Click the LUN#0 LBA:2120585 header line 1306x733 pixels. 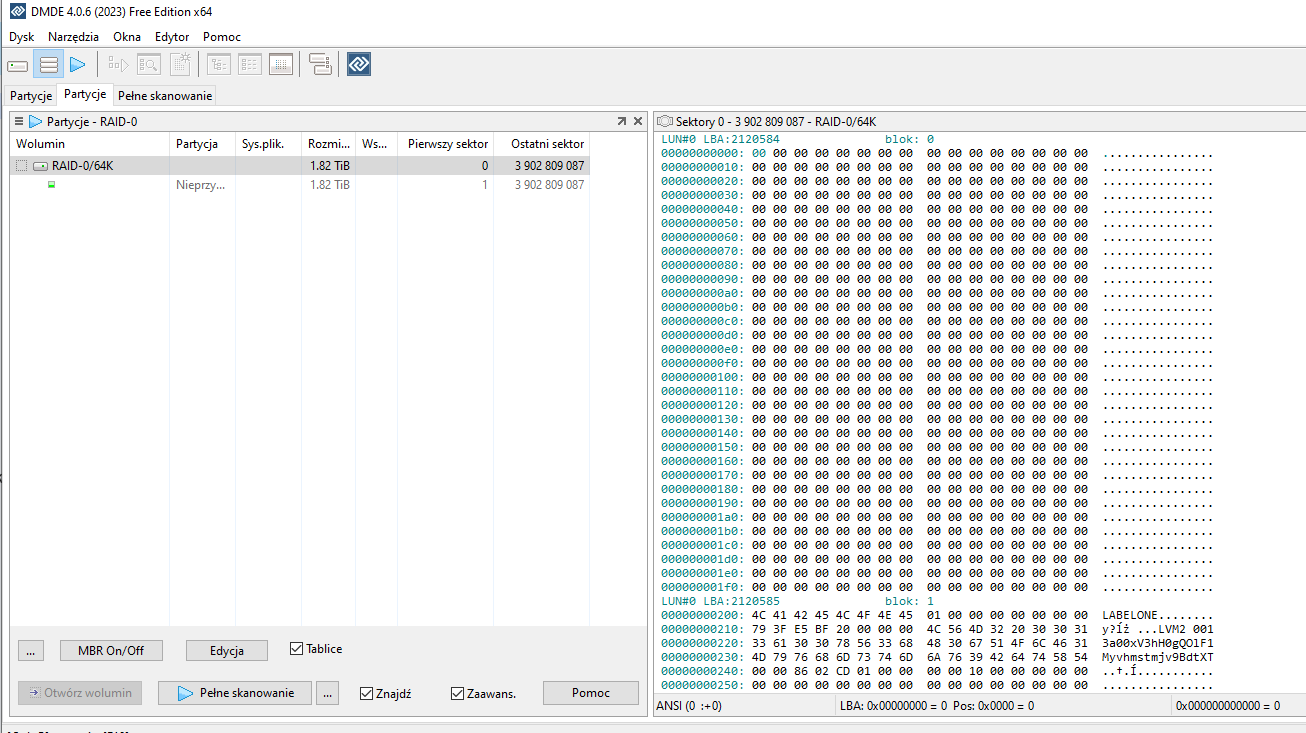(720, 601)
